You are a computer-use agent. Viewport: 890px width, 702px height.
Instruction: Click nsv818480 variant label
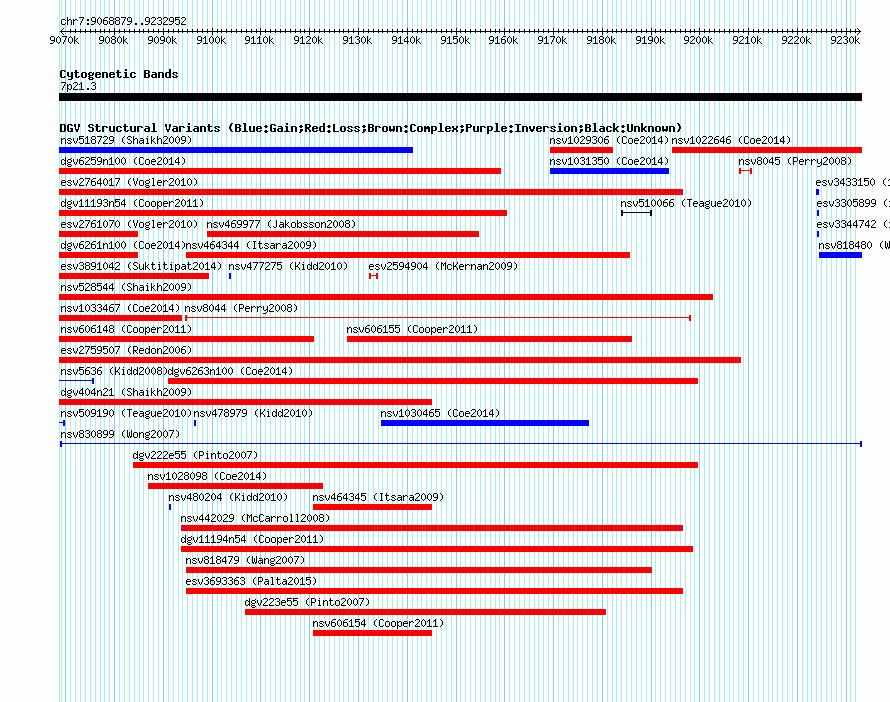(x=854, y=245)
